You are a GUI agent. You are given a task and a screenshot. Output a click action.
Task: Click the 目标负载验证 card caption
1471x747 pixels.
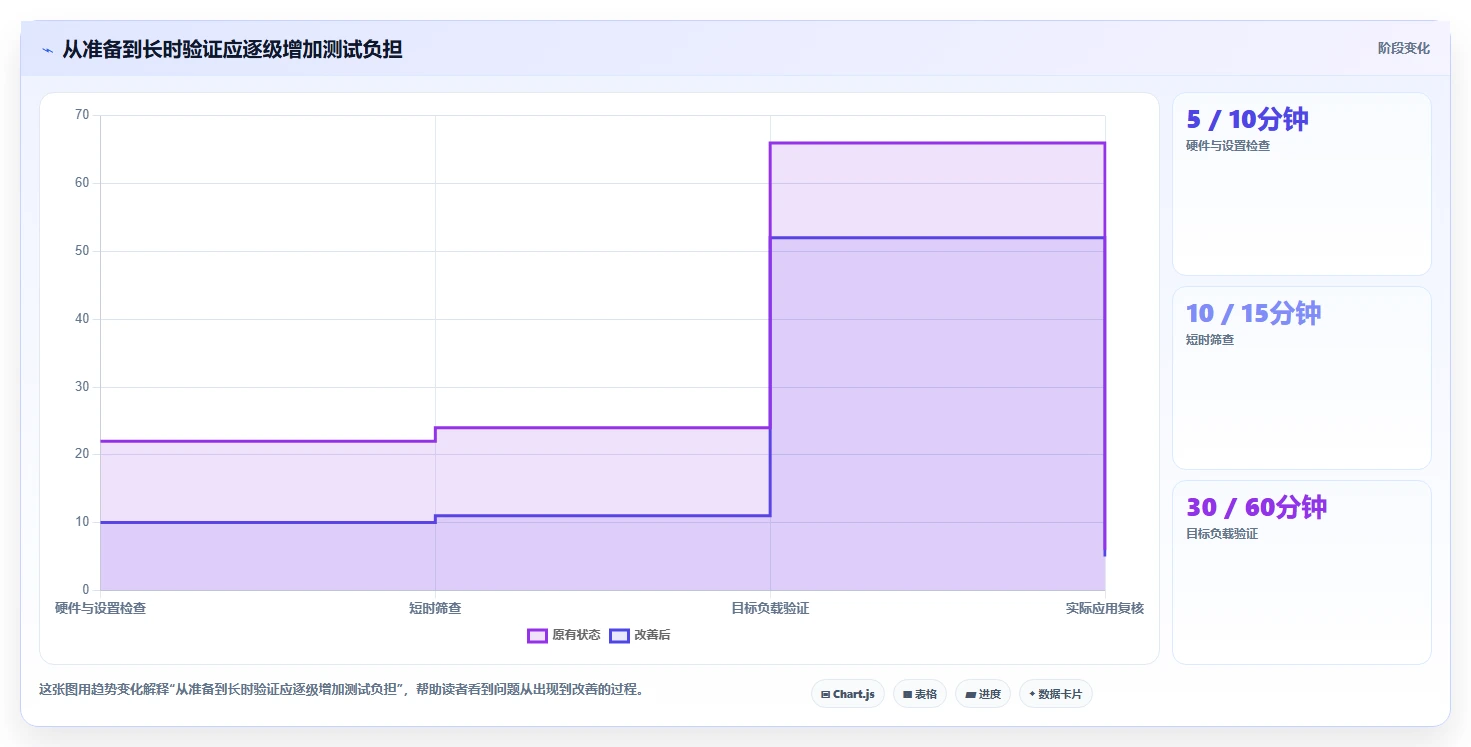pos(1222,534)
